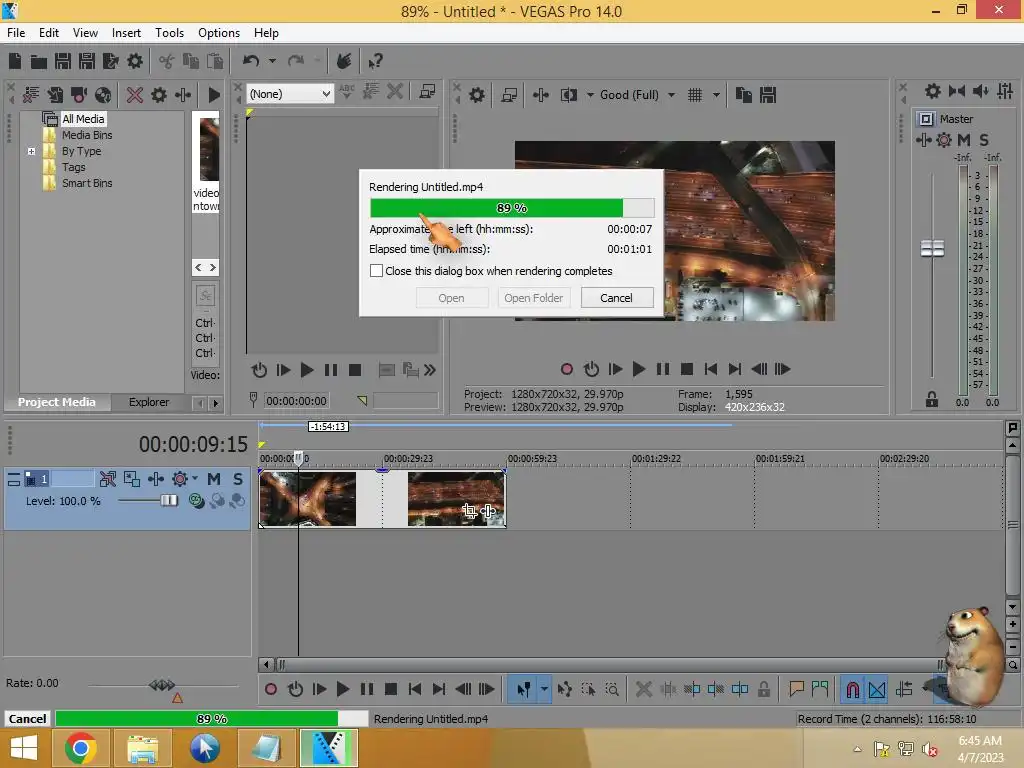Click the Get Media from web globe icon
Viewport: 1024px width, 768px height.
click(x=103, y=95)
